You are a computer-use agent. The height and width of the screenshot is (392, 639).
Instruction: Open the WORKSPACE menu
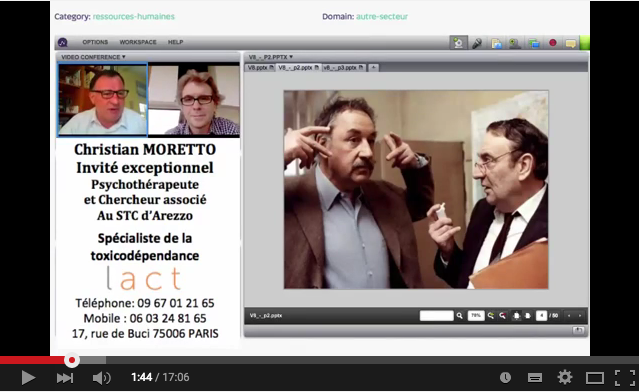click(138, 42)
